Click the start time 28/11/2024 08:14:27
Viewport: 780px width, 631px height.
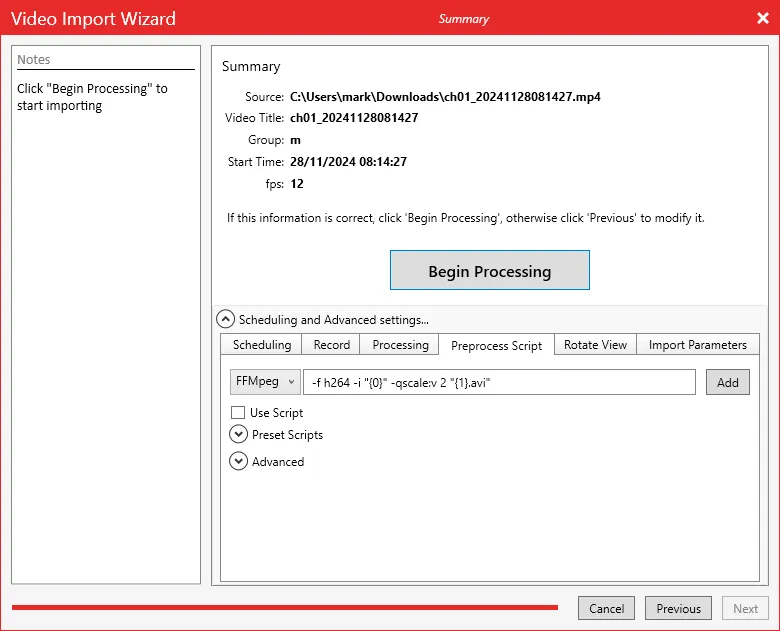coord(348,162)
